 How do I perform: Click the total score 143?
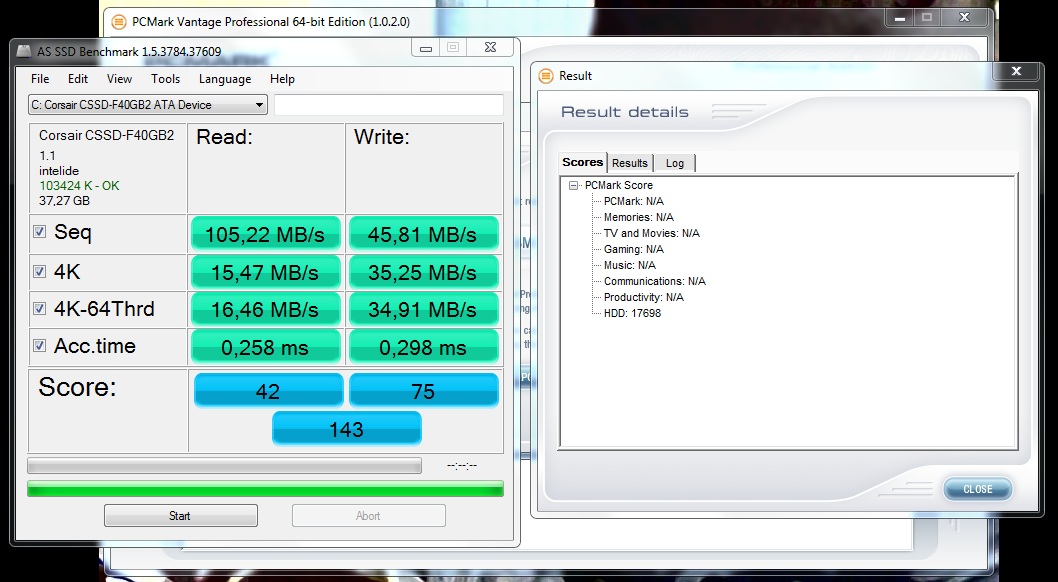click(347, 429)
